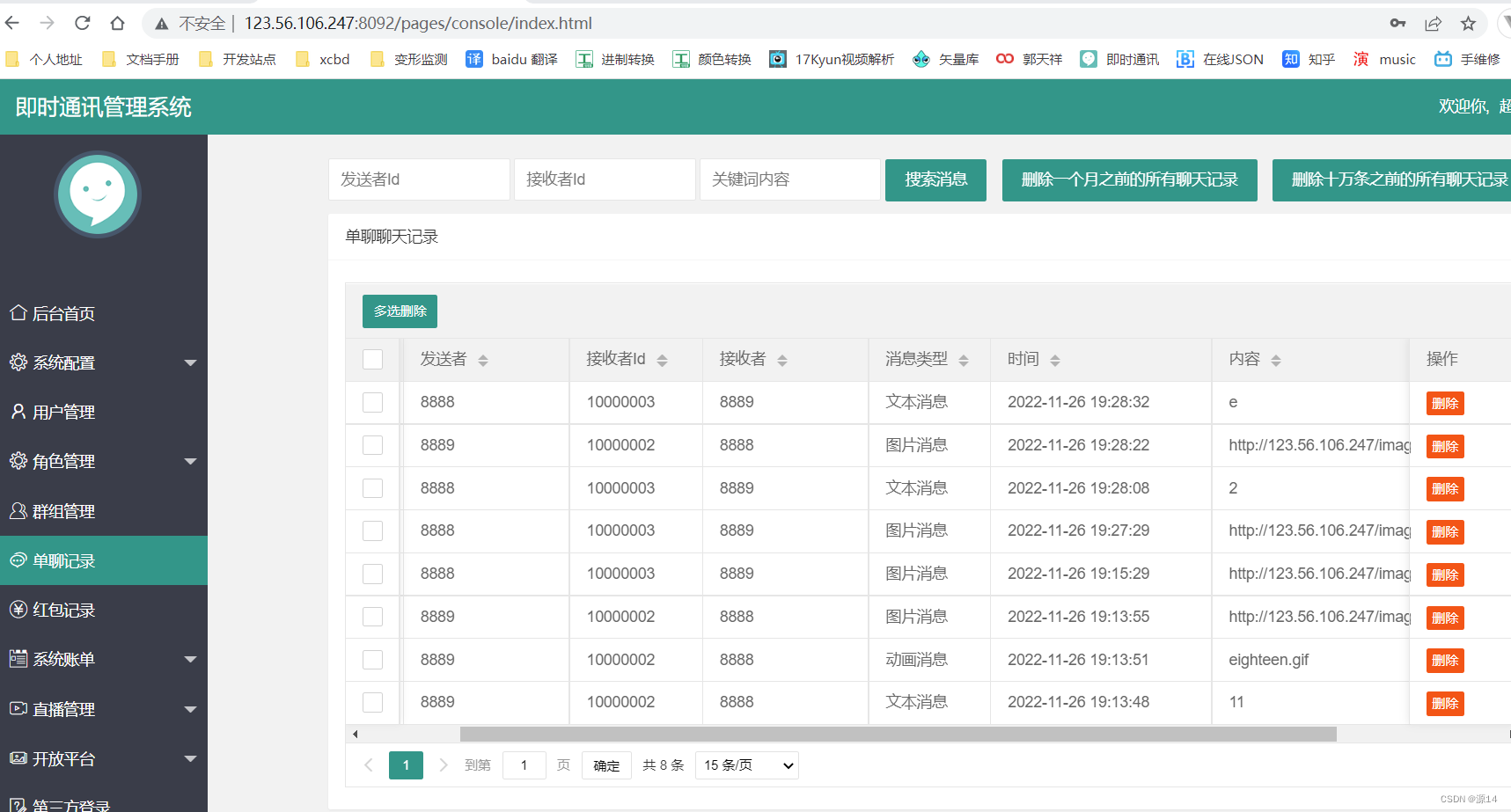This screenshot has height=812, width=1511.
Task: Focus the 接收者Id search field
Action: coord(605,179)
